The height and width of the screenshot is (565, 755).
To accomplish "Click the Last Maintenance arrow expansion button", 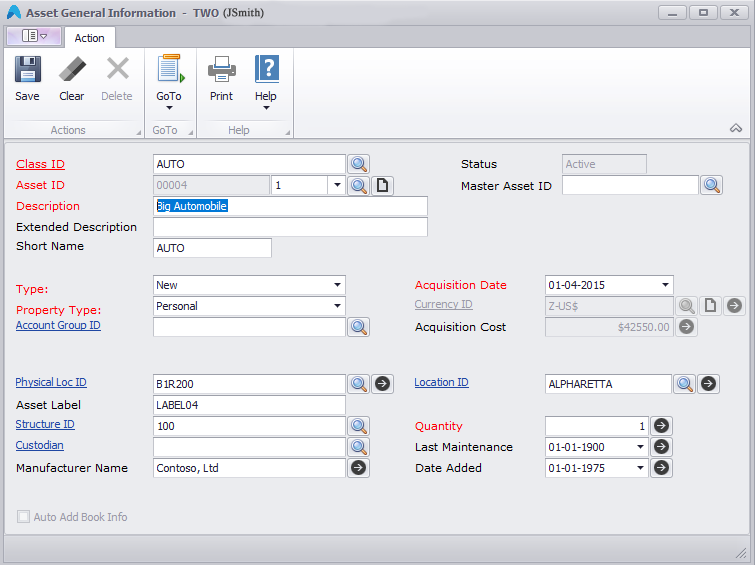I will (x=662, y=447).
